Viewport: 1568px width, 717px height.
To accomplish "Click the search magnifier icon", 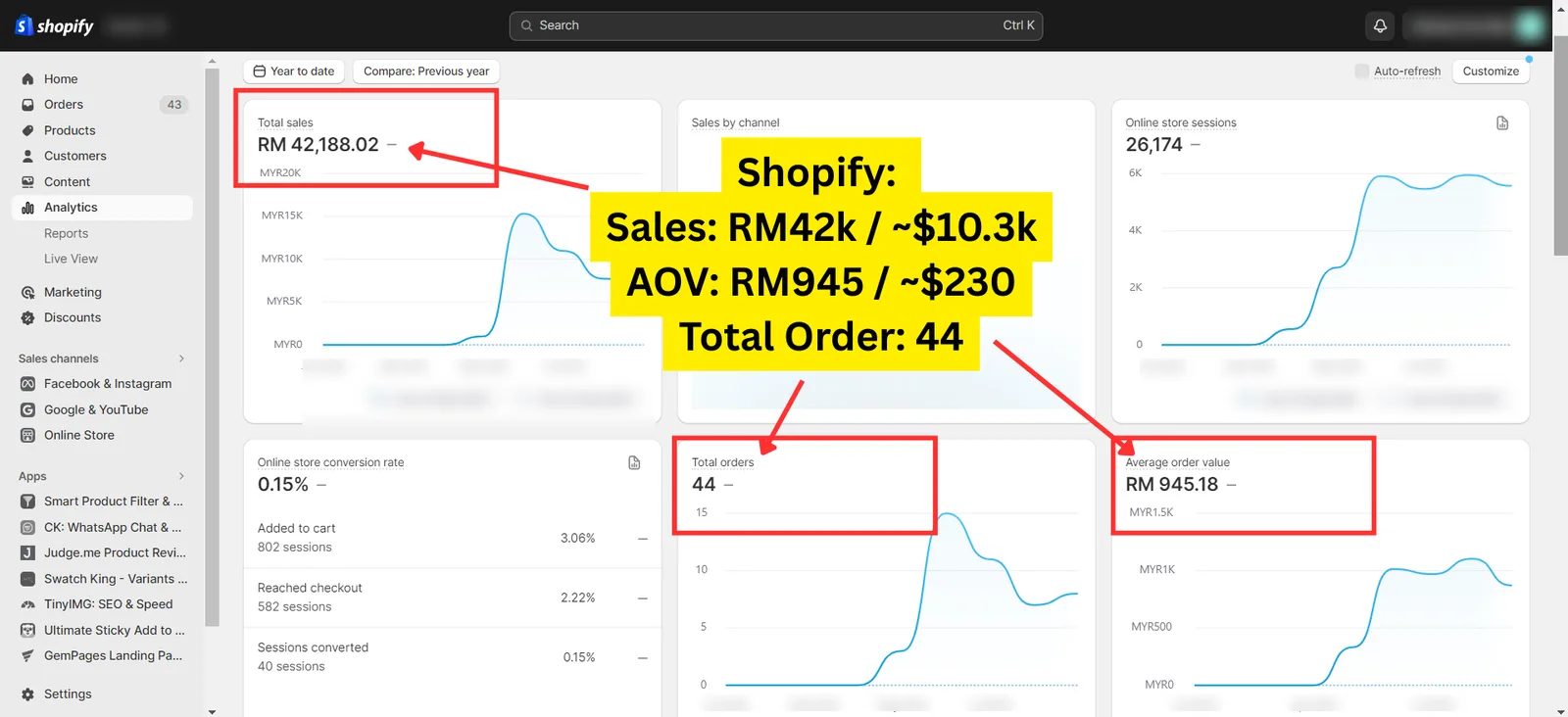I will click(526, 25).
